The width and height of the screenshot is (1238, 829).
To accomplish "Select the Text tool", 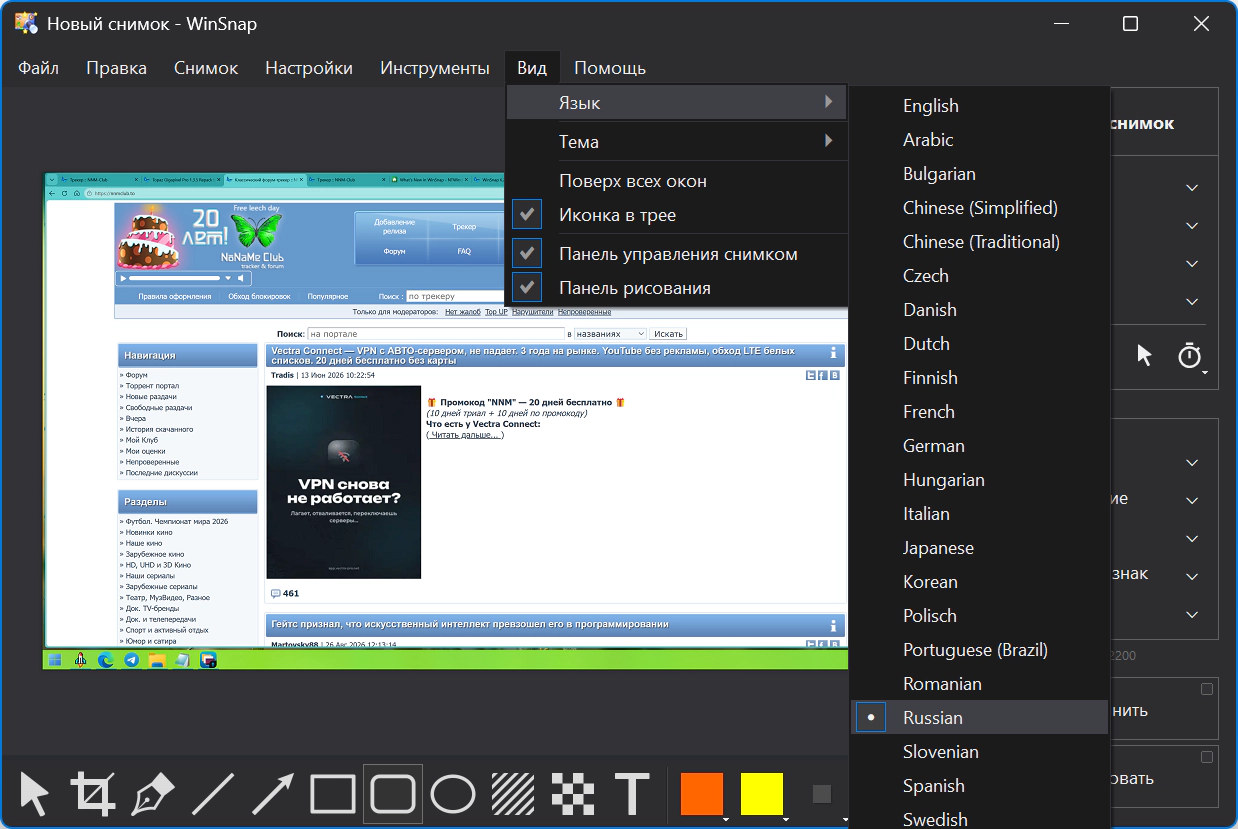I will click(632, 794).
